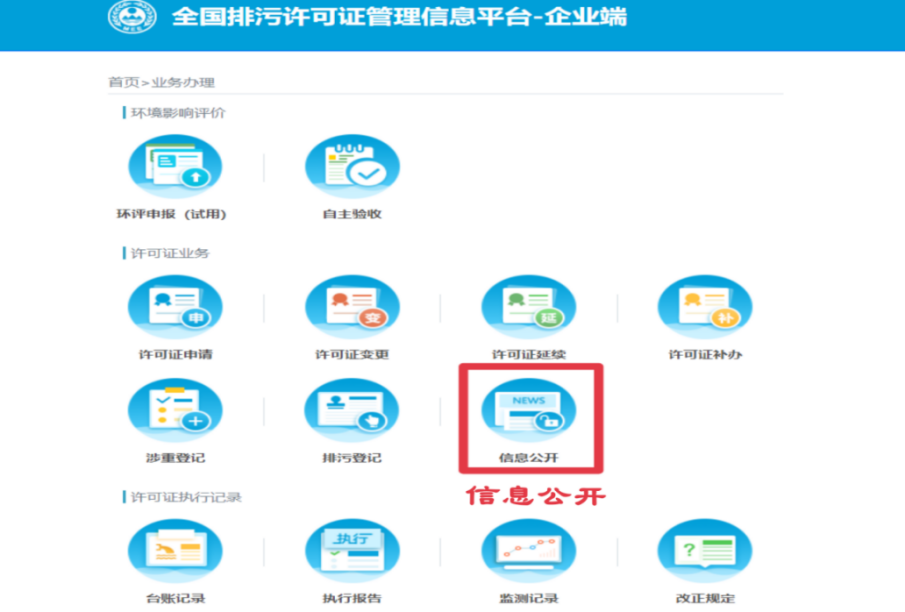Open the 环评申报（试用） icon
Viewport: 905px width, 612px height.
point(175,167)
